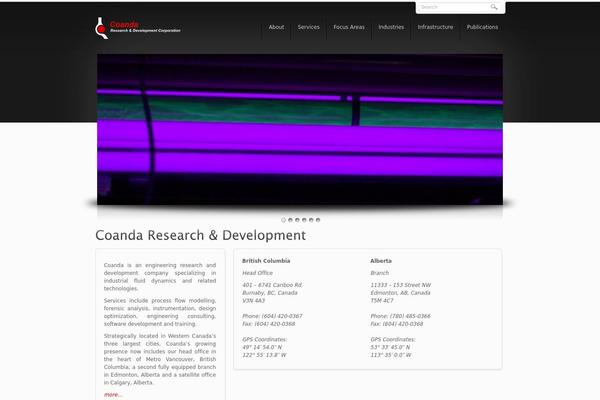
Task: Click the "11333 – 153 Street NW" address line
Action: [x=401, y=285]
